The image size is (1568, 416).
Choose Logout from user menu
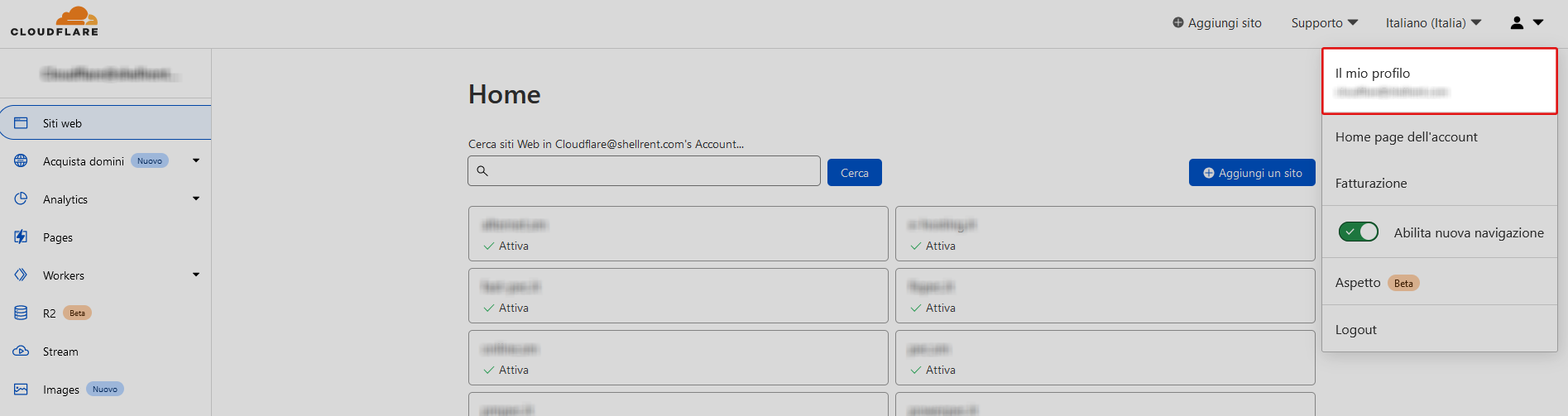click(1440, 330)
